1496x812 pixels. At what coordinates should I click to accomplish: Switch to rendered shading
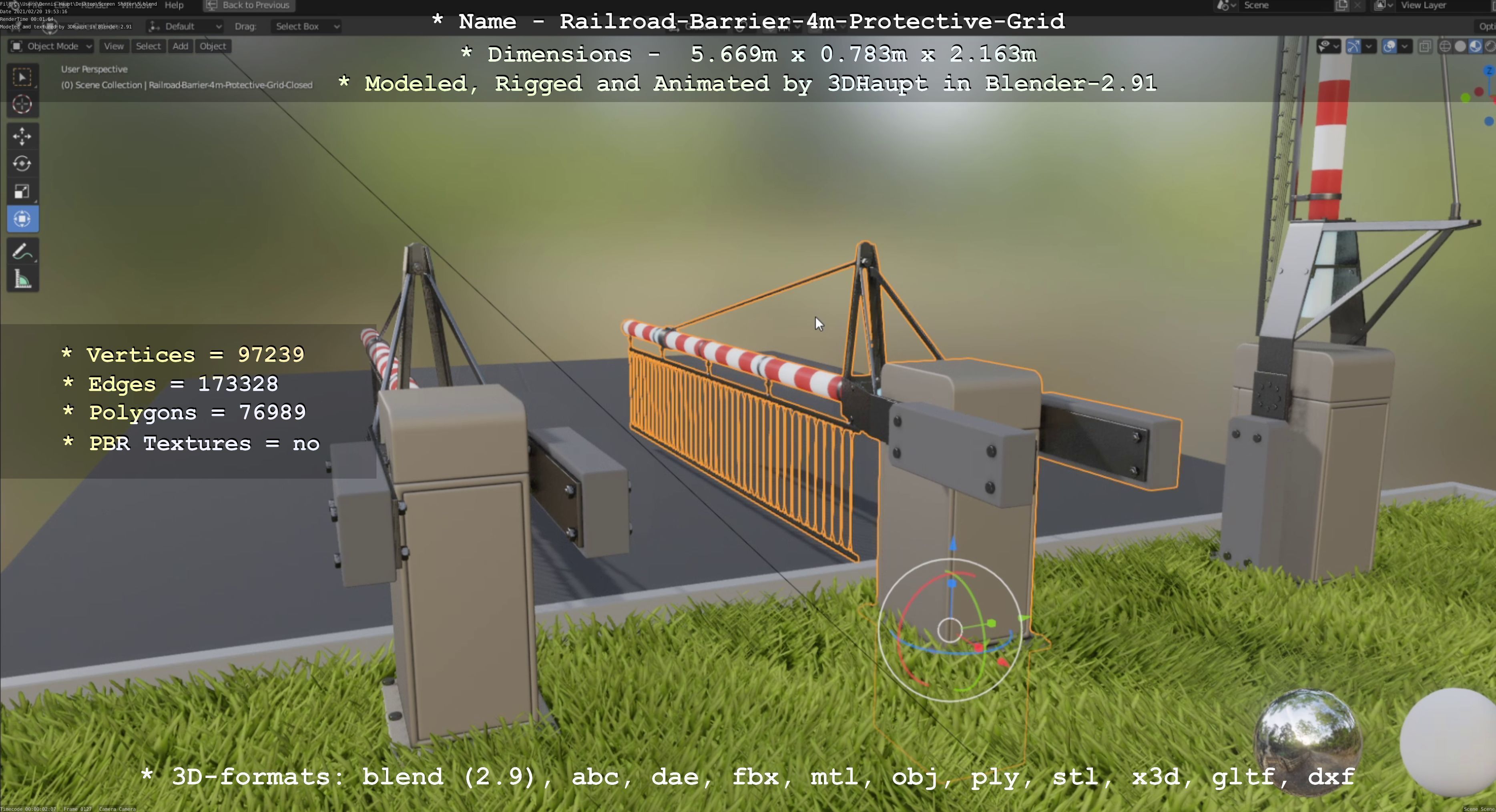(x=1489, y=46)
